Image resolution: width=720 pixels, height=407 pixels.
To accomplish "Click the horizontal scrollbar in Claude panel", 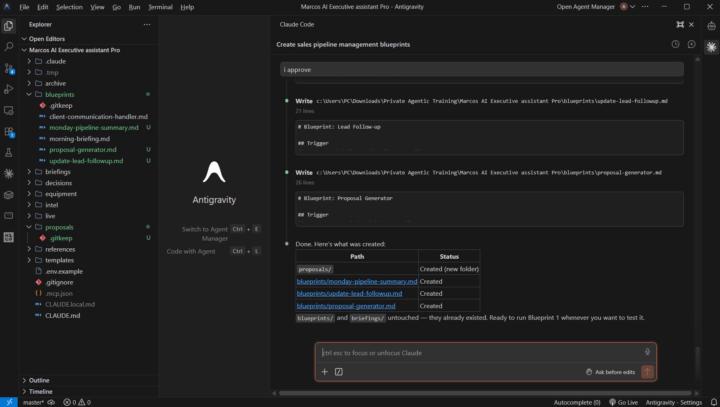I will (485, 393).
